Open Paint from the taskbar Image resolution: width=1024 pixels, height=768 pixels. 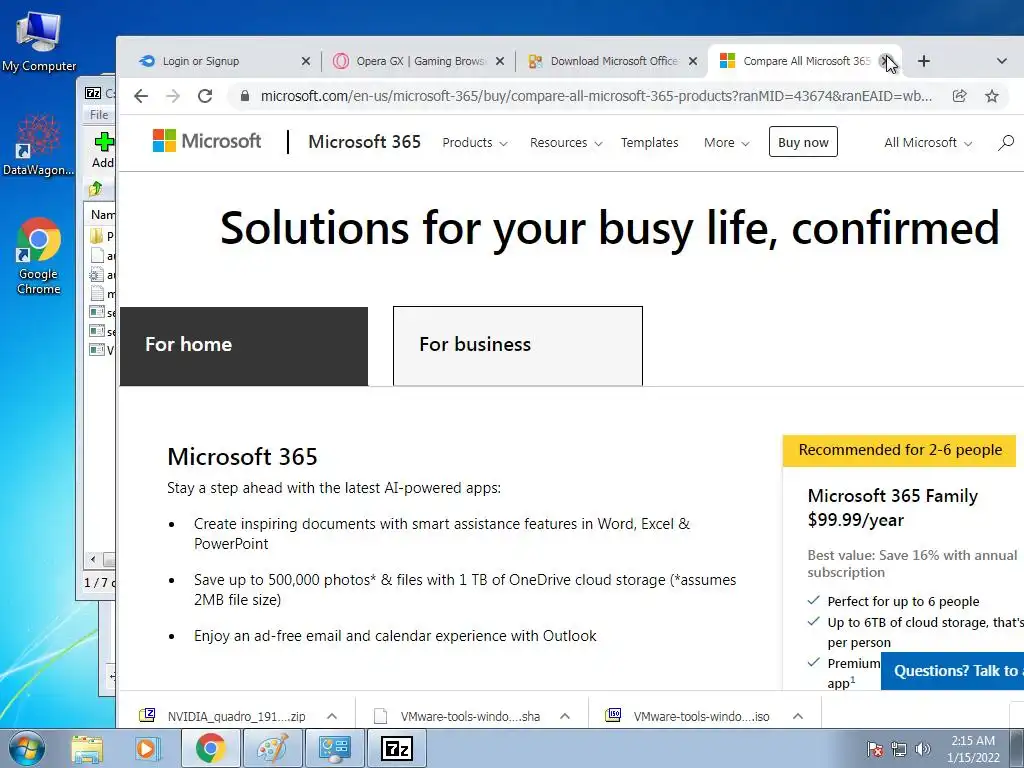pos(272,748)
